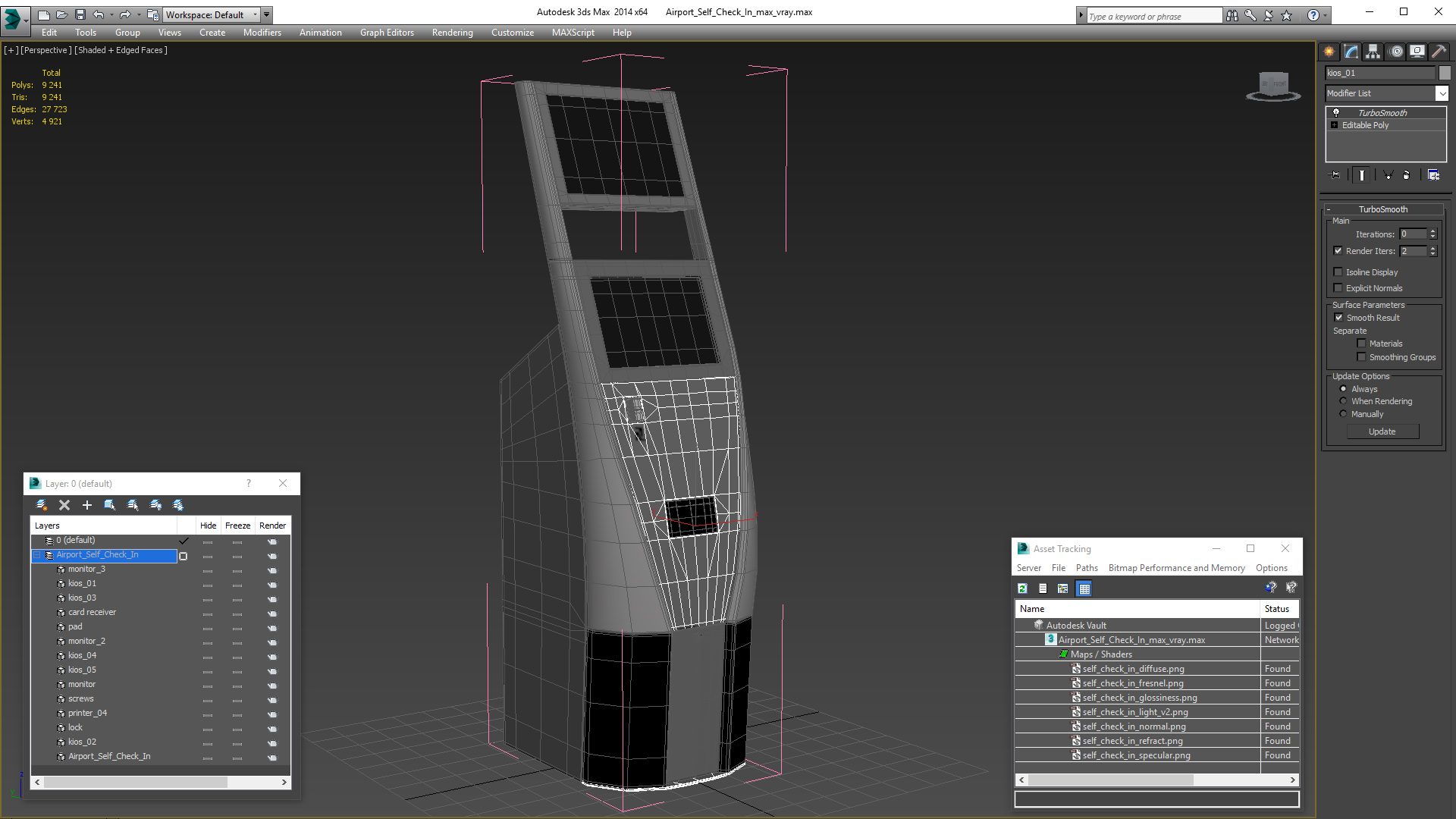Select TurboSmooth in the modifier stack
This screenshot has width=1456, height=819.
1382,113
